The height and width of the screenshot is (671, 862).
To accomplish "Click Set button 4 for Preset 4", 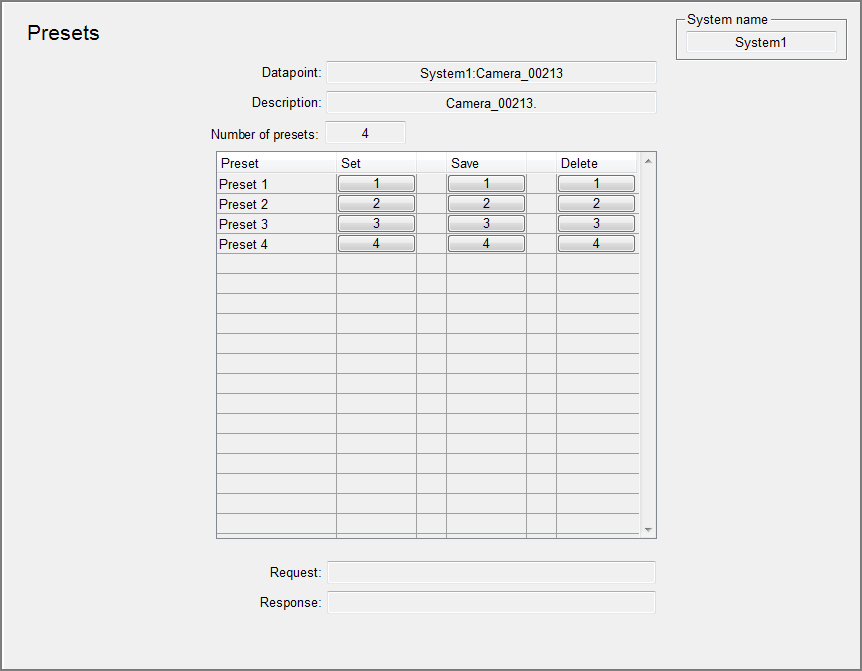I will pos(376,243).
